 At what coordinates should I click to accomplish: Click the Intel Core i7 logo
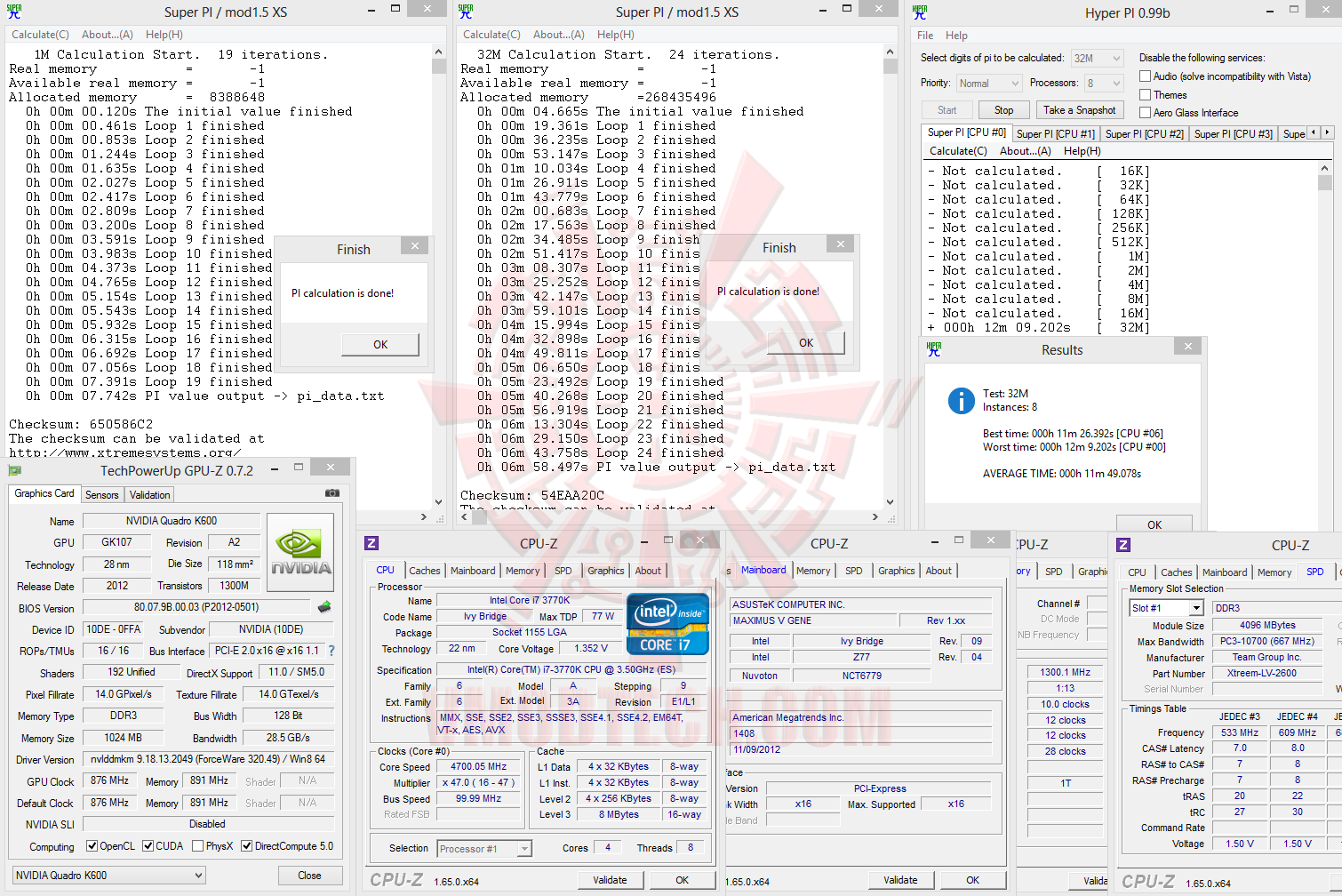pos(667,624)
